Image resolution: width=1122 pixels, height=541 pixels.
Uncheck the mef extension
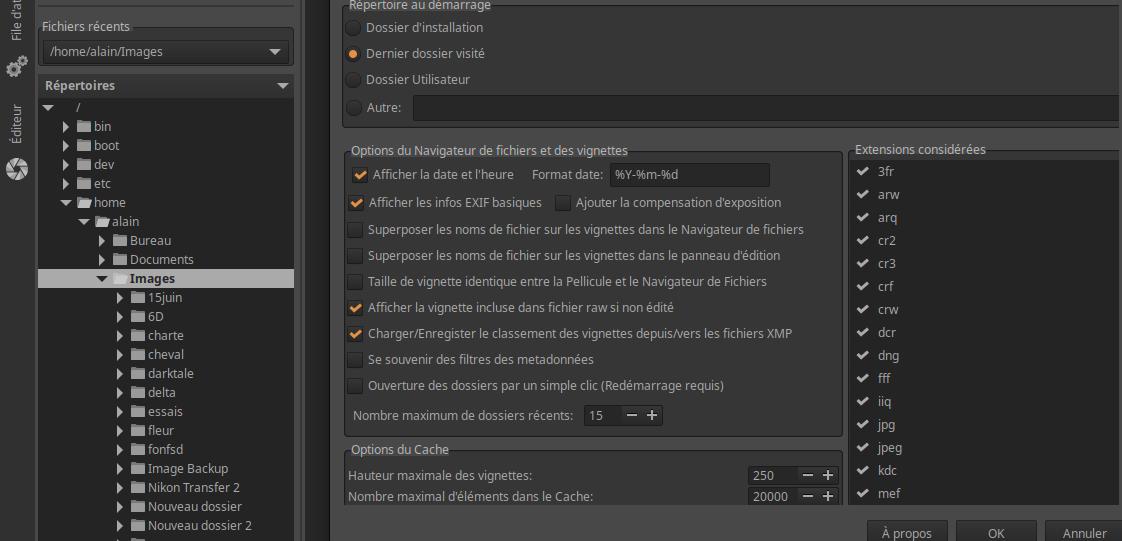862,493
